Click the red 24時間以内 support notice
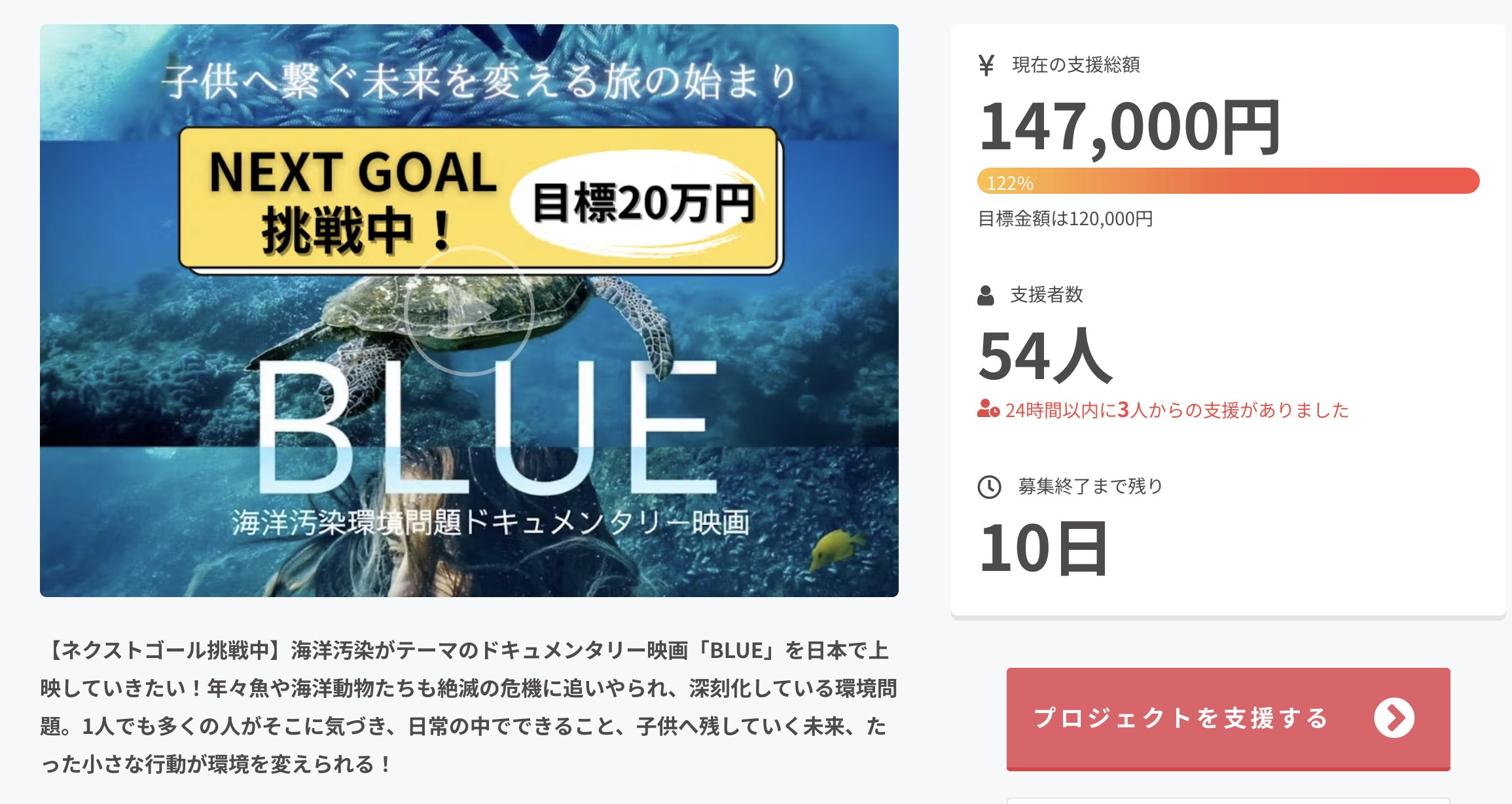 1176,411
